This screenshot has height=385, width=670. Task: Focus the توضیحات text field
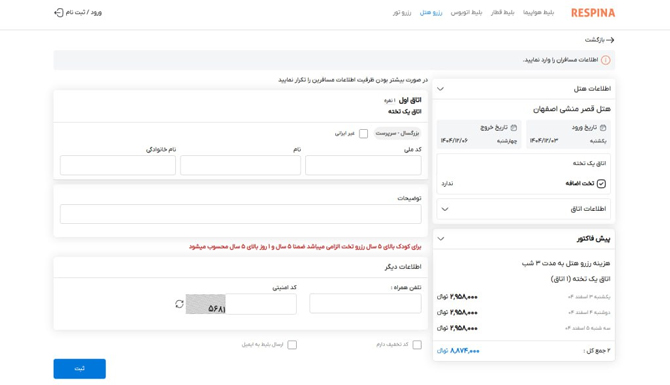241,214
